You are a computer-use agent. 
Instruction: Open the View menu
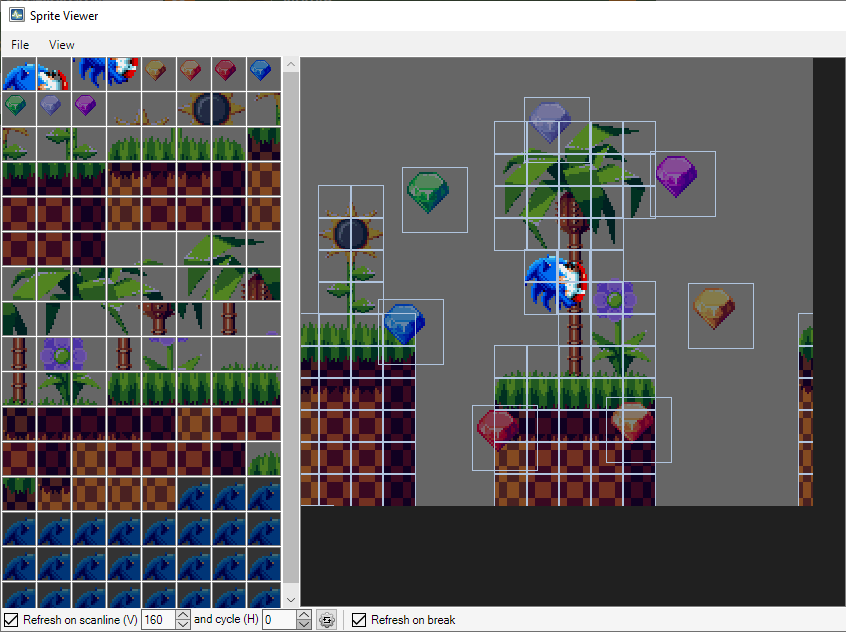(x=62, y=45)
